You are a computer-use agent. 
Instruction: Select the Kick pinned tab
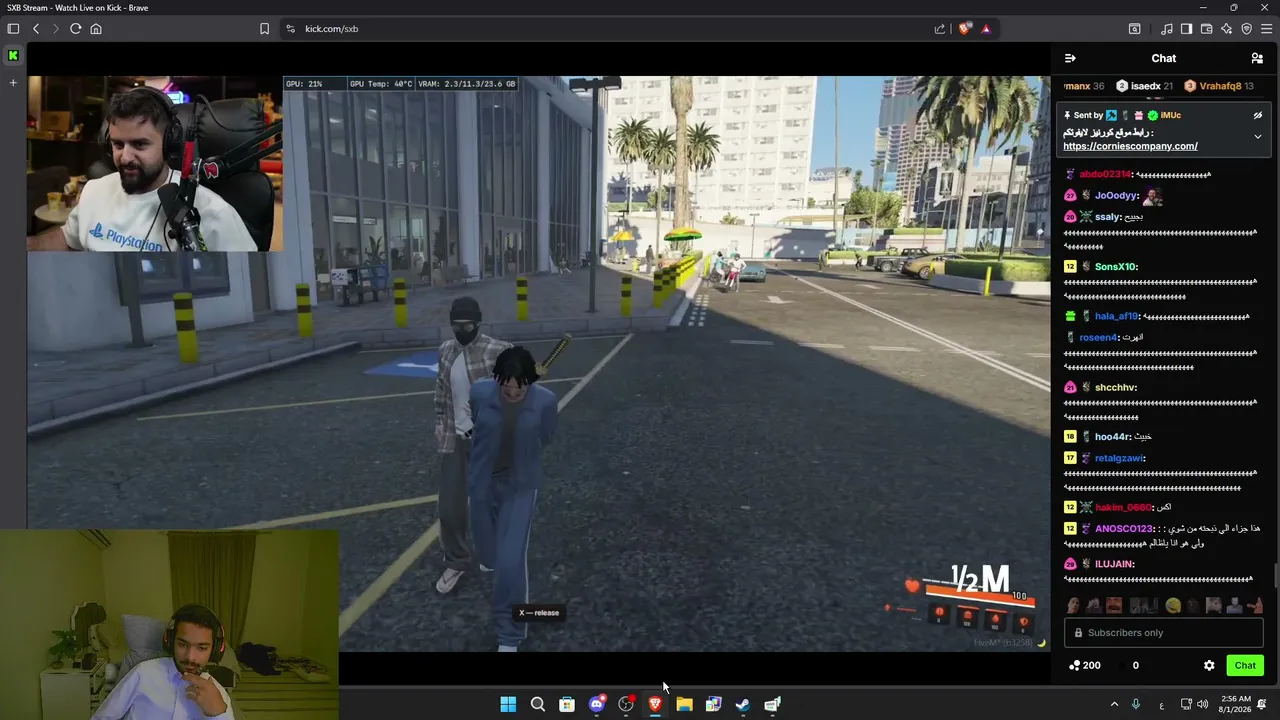pyautogui.click(x=13, y=56)
